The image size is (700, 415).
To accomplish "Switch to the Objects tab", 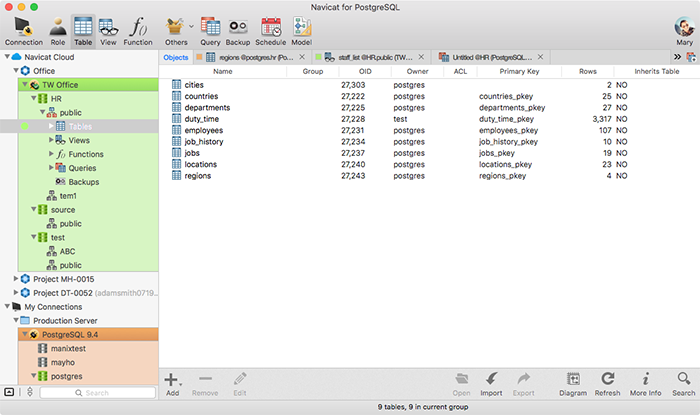I will click(x=176, y=57).
